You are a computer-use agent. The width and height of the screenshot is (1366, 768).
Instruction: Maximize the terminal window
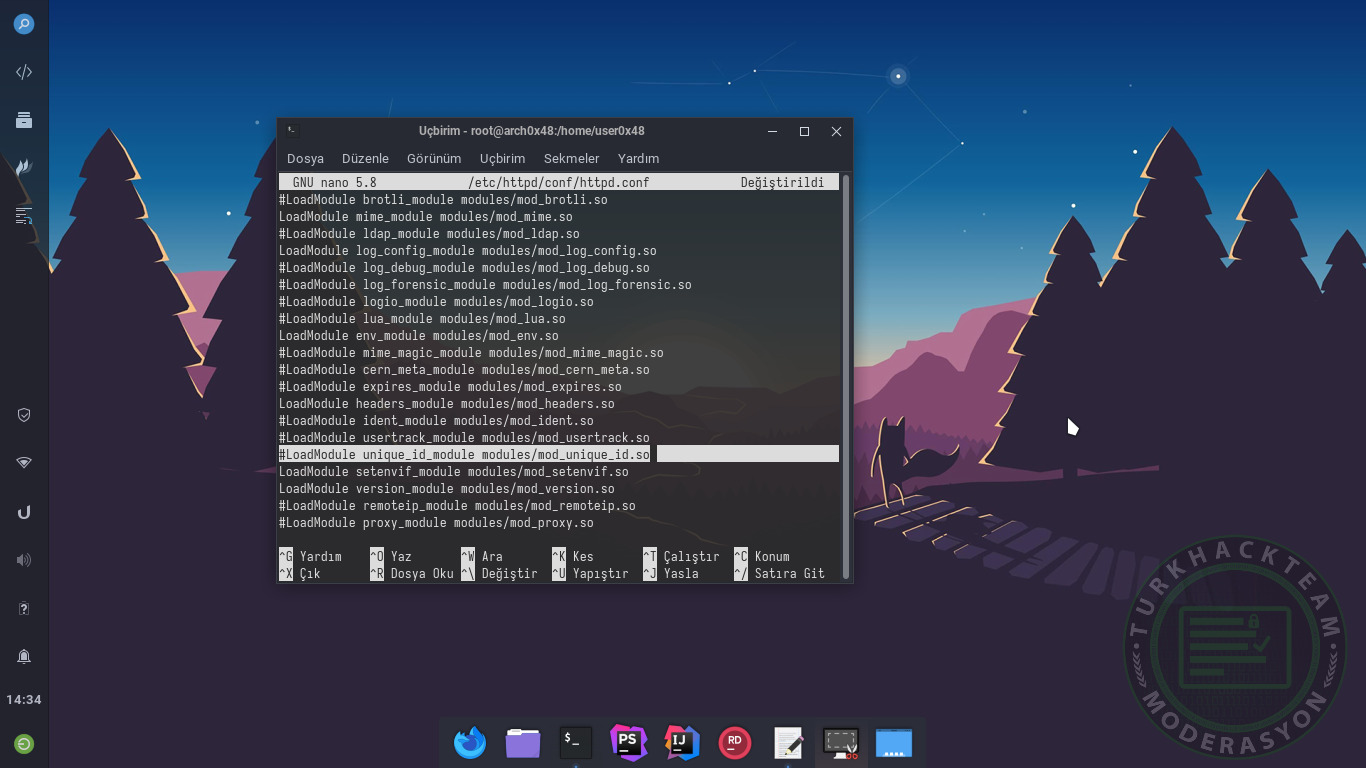pyautogui.click(x=804, y=131)
